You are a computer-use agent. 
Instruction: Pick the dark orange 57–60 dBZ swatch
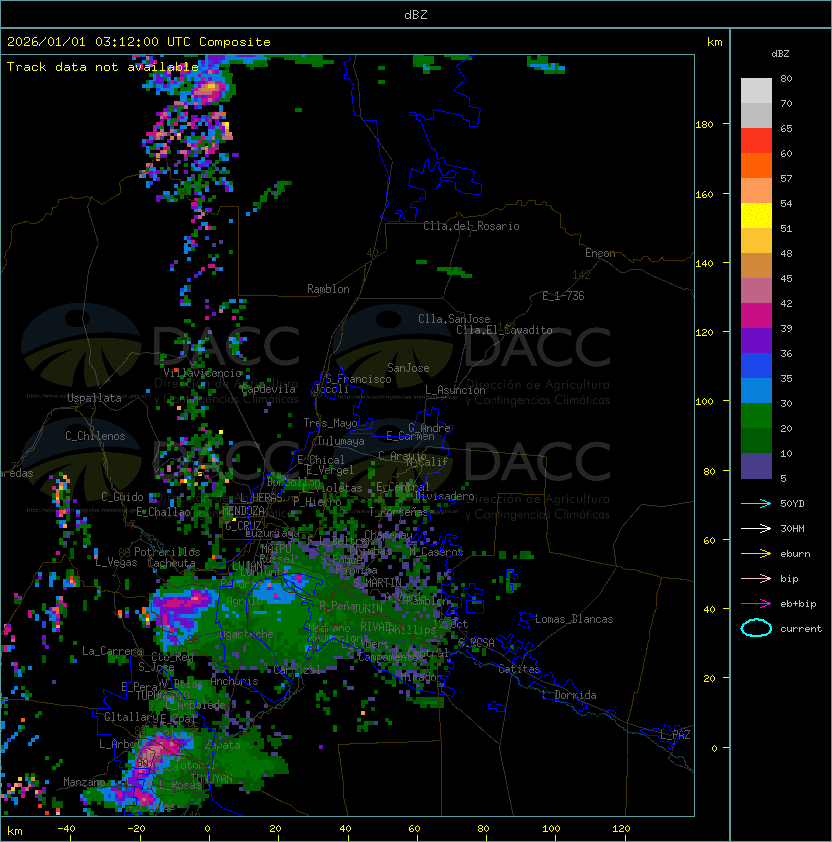[756, 165]
